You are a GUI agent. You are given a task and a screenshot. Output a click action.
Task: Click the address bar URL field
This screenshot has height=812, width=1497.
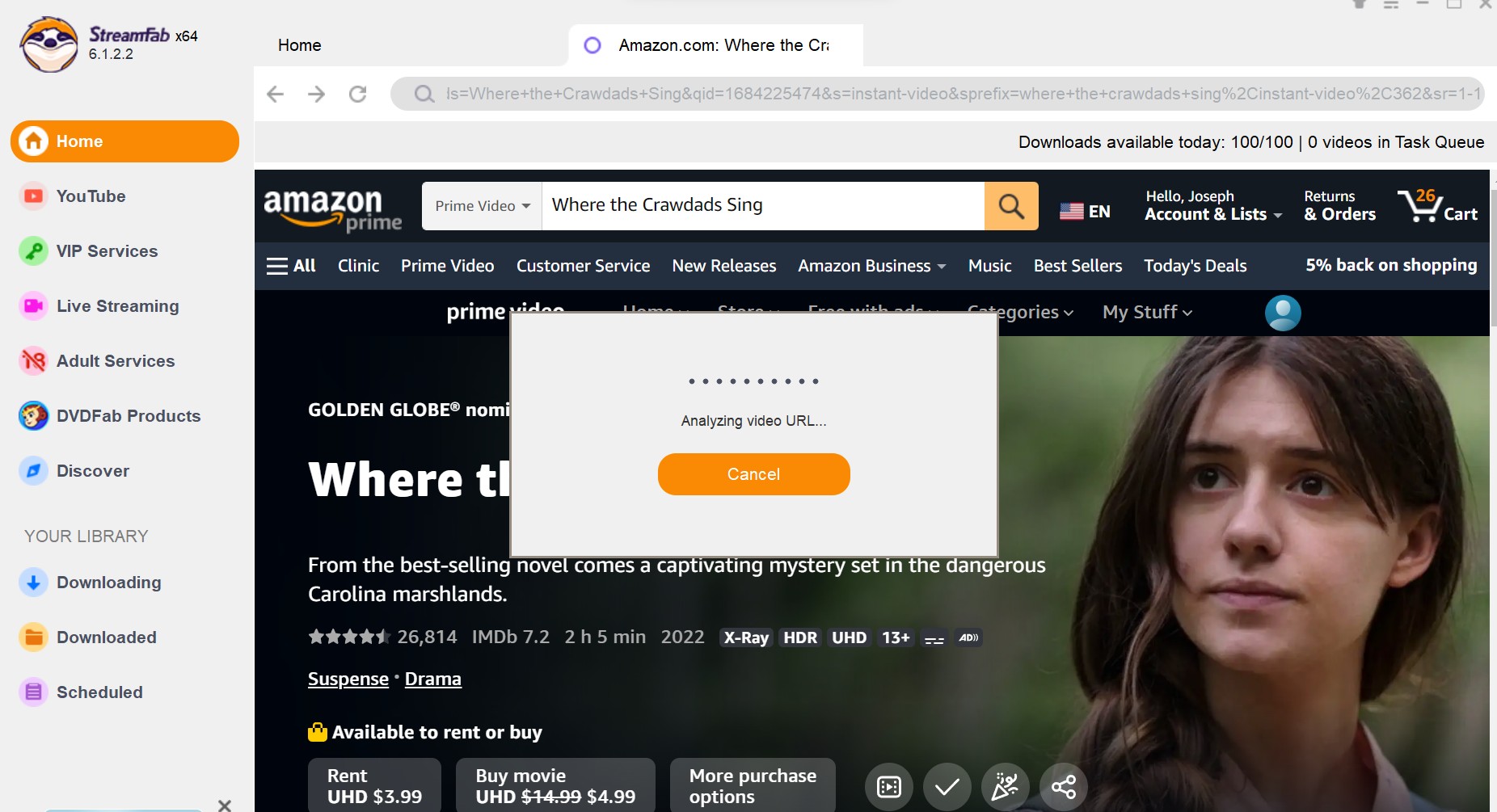pyautogui.click(x=938, y=94)
